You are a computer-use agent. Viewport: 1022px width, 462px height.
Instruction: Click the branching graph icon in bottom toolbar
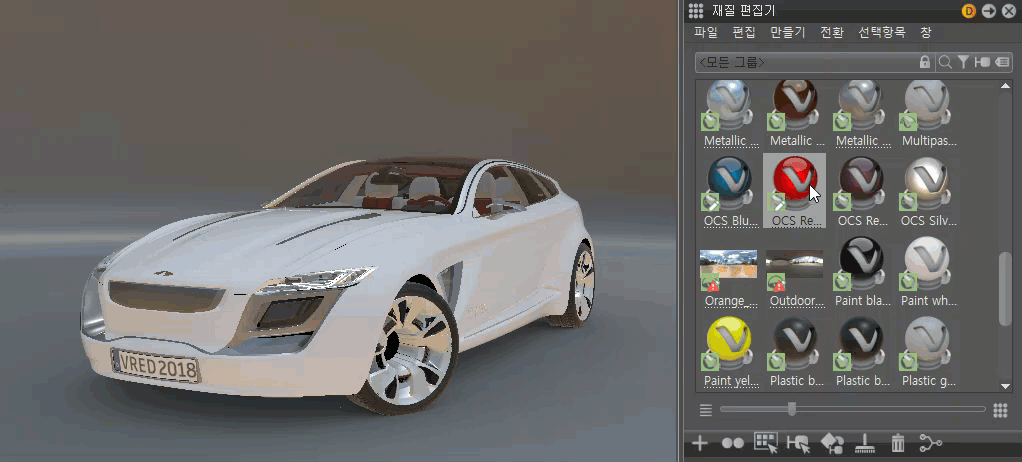click(931, 444)
